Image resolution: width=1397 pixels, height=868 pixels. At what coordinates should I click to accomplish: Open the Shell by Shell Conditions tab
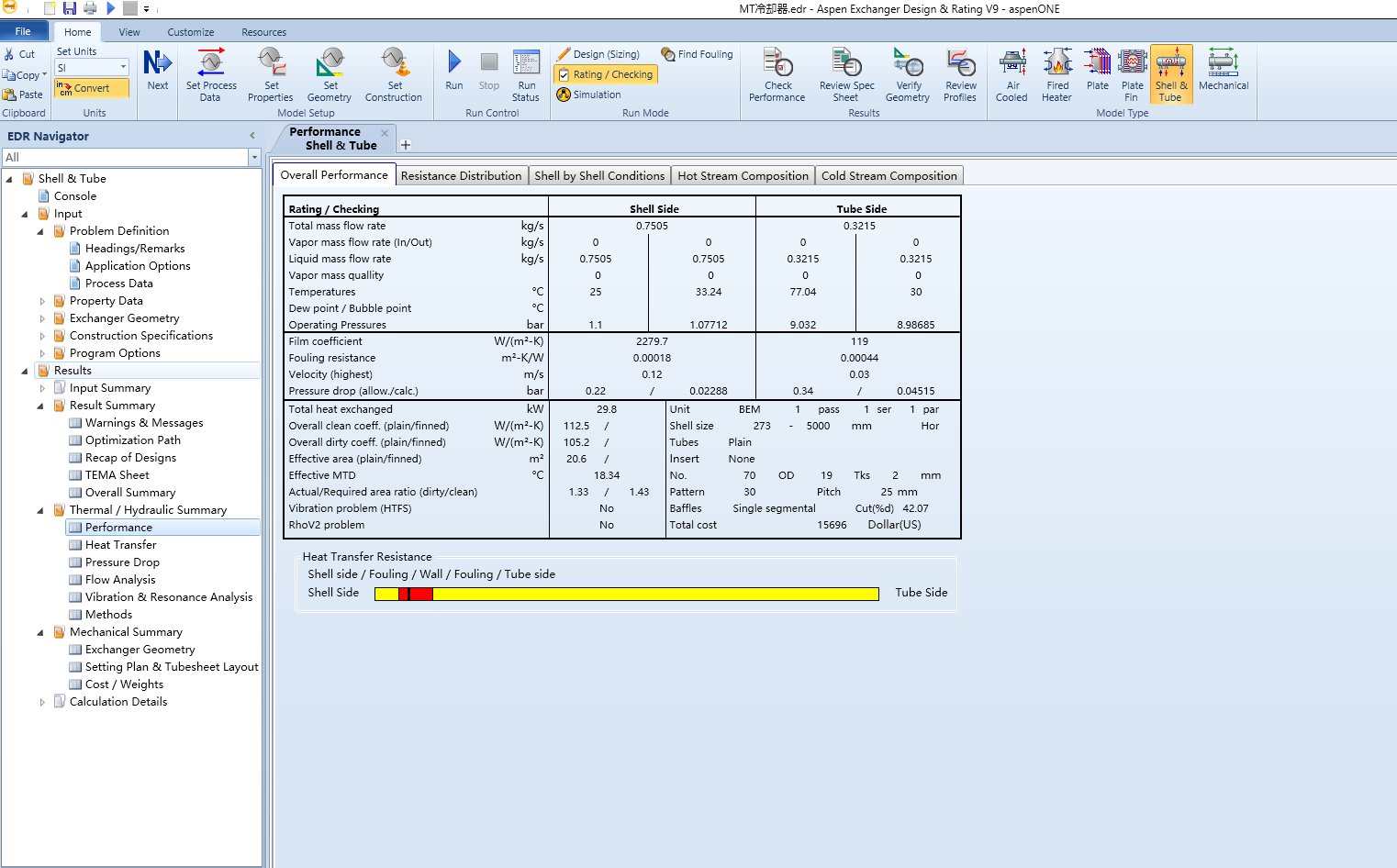coord(599,175)
